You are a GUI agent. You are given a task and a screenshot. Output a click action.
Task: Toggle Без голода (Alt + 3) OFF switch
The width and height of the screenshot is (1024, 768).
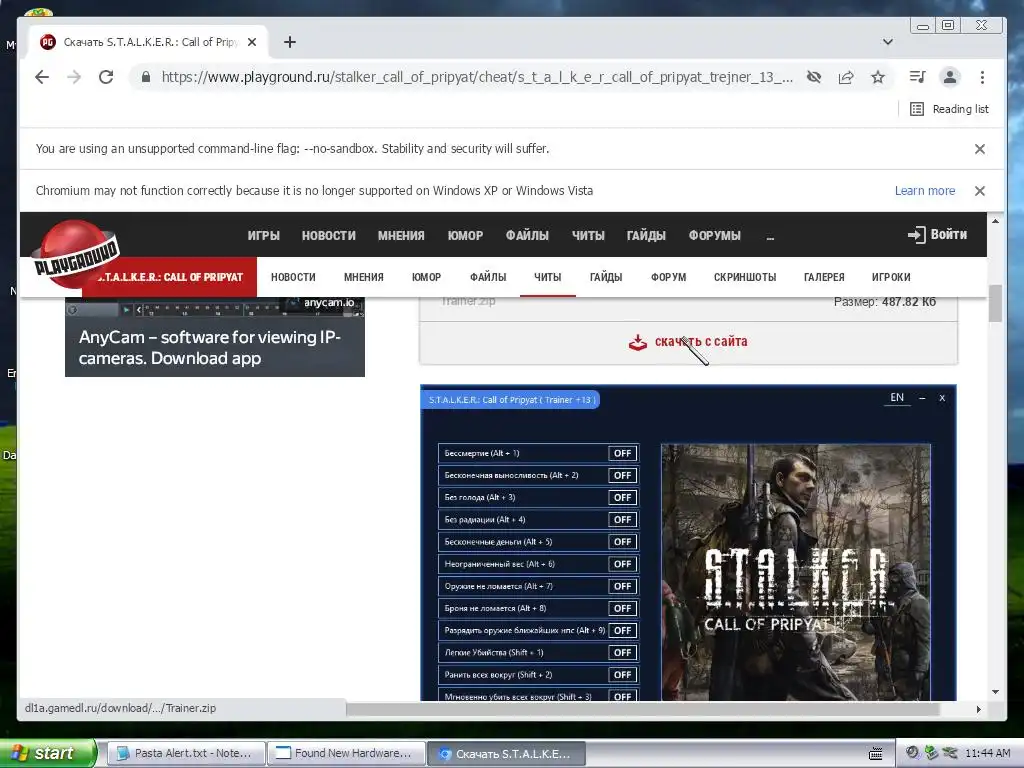[622, 498]
